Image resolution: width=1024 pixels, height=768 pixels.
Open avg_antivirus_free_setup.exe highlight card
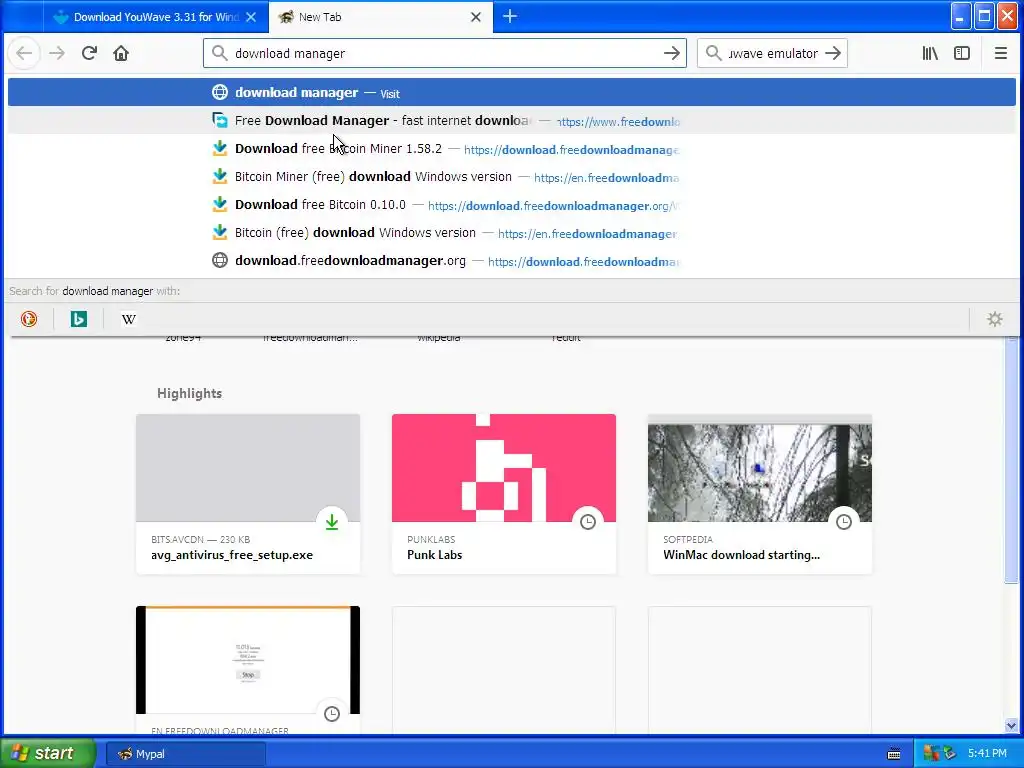248,494
